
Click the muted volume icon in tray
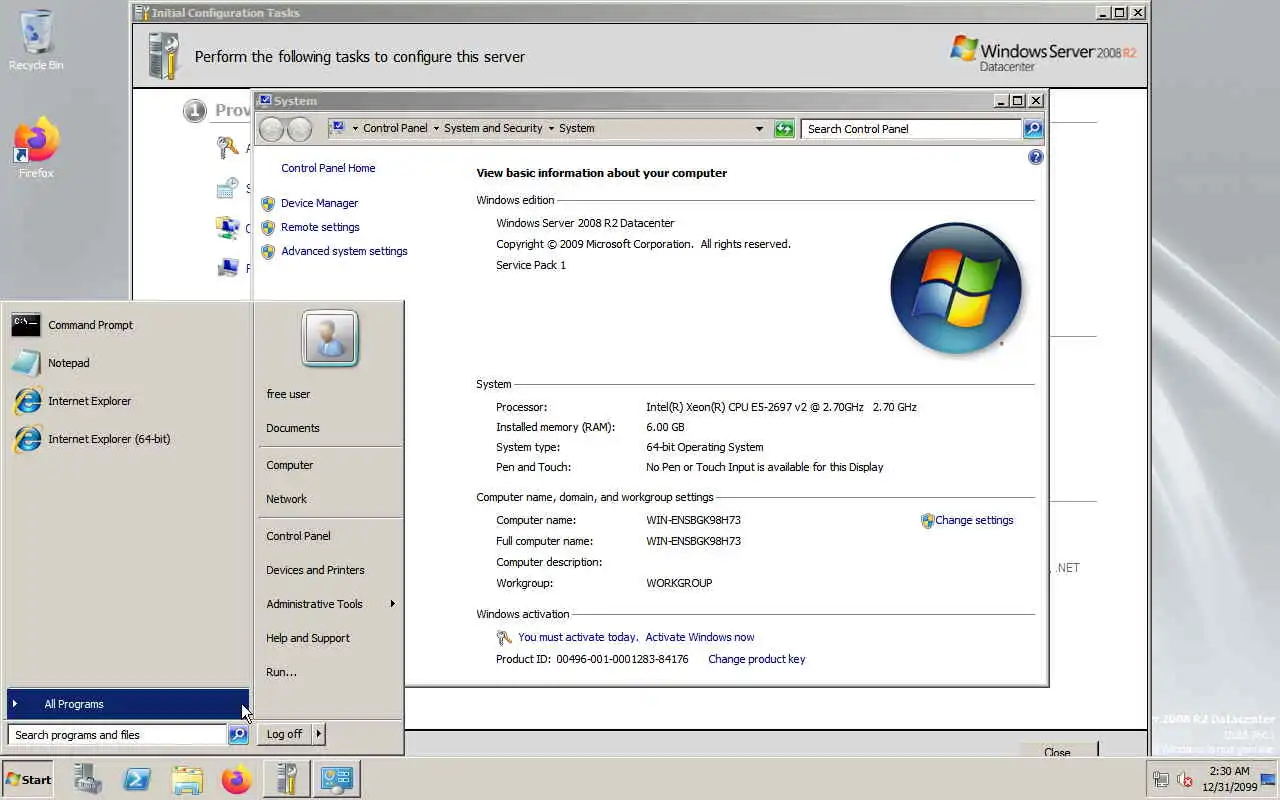click(1185, 779)
